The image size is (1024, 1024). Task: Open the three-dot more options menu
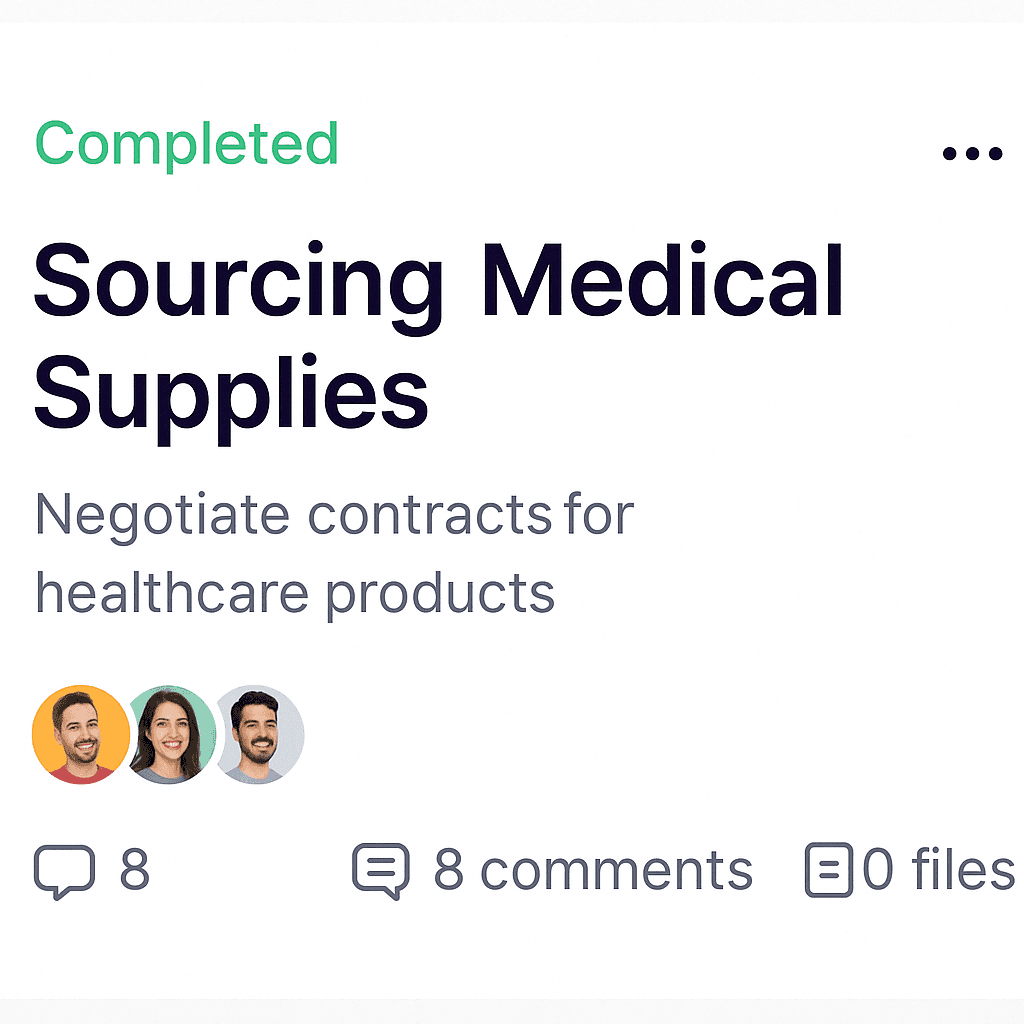pos(972,153)
